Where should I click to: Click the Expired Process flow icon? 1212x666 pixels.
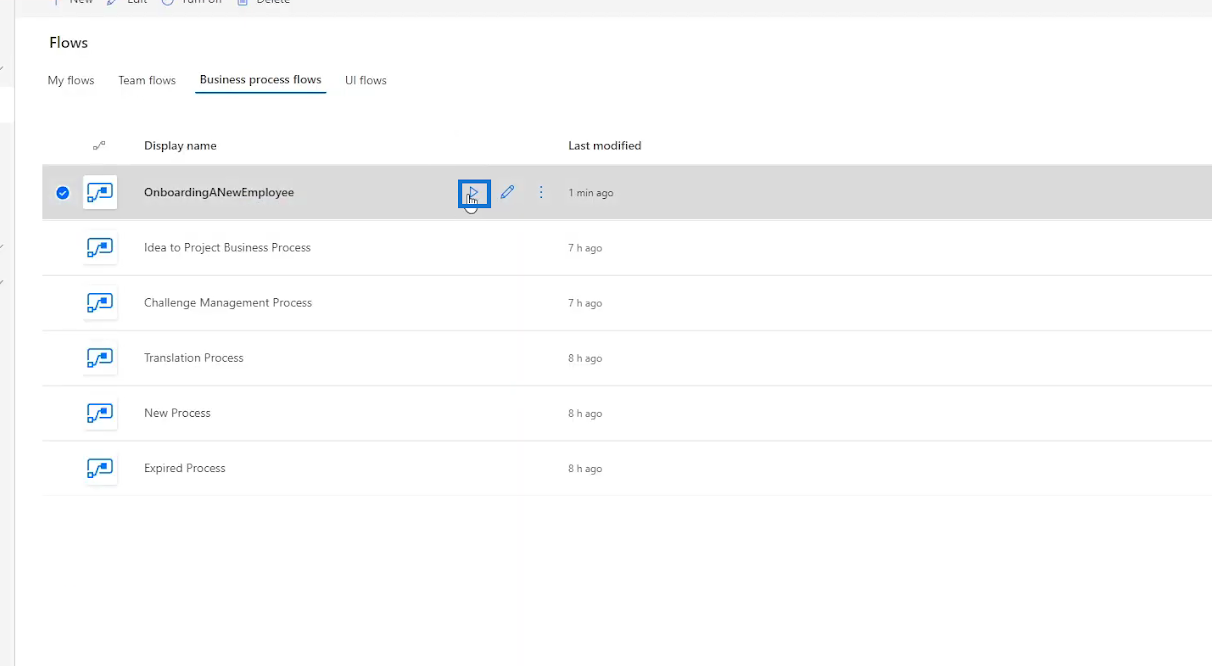point(100,468)
